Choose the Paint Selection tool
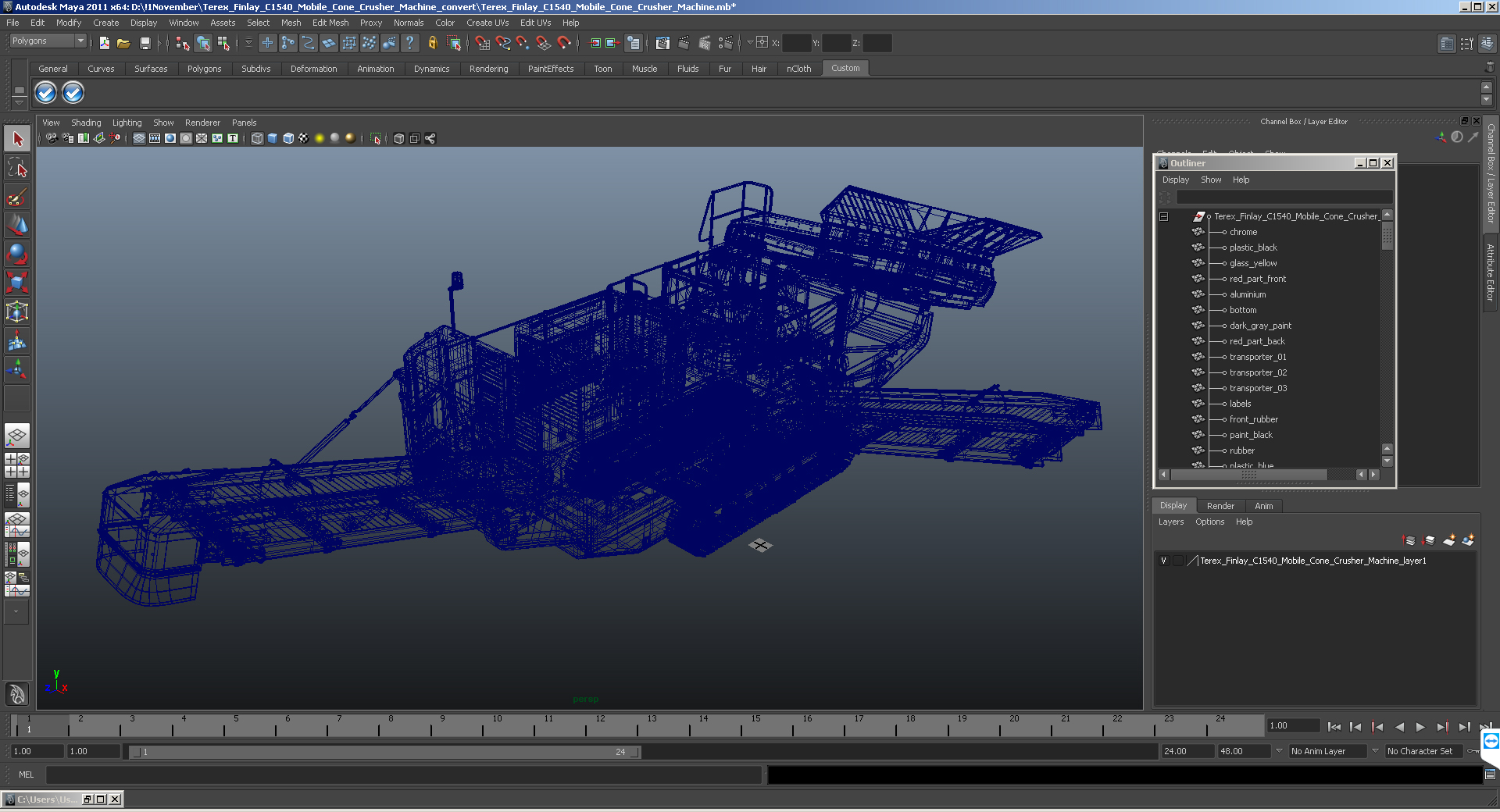 pyautogui.click(x=17, y=196)
